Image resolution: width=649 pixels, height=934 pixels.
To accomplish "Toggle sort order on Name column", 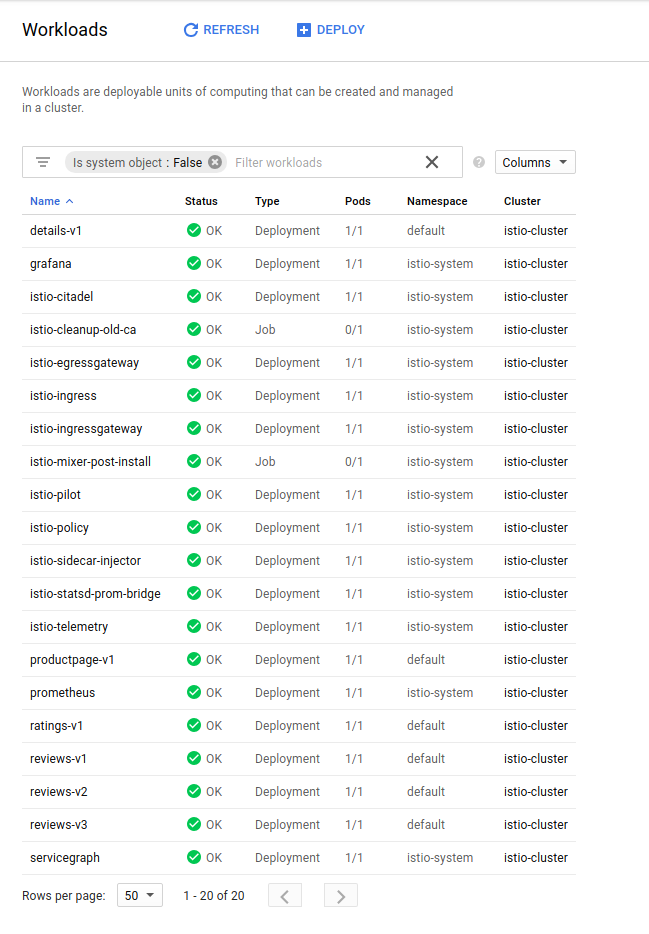I will pyautogui.click(x=52, y=201).
